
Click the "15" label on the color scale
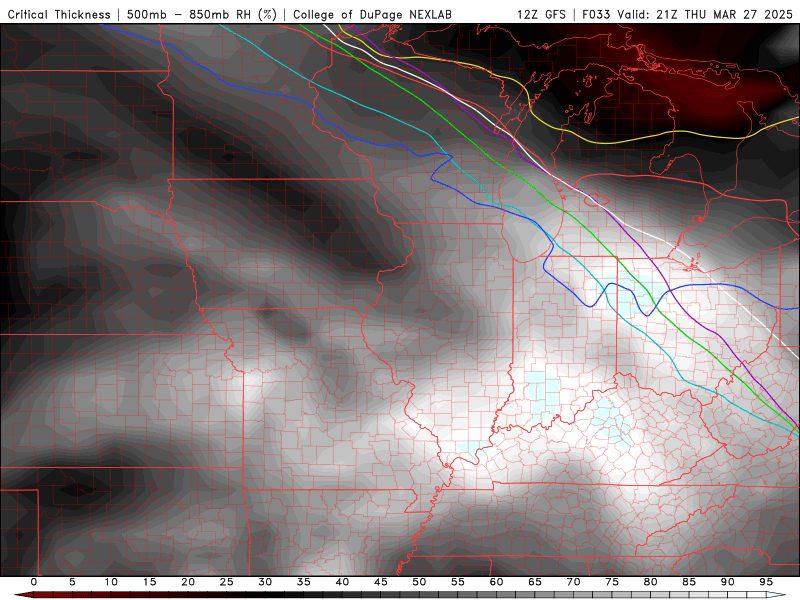point(149,582)
